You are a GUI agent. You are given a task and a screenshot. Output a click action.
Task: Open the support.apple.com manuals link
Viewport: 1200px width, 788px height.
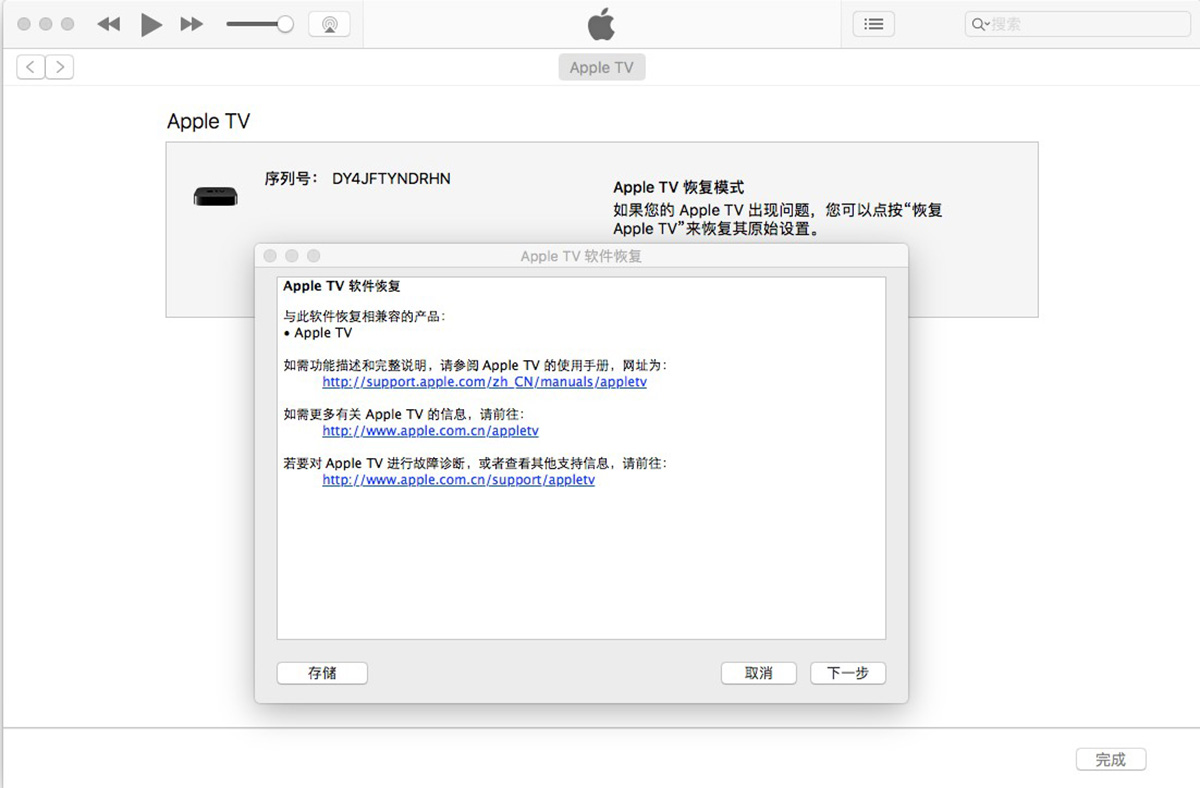click(485, 382)
